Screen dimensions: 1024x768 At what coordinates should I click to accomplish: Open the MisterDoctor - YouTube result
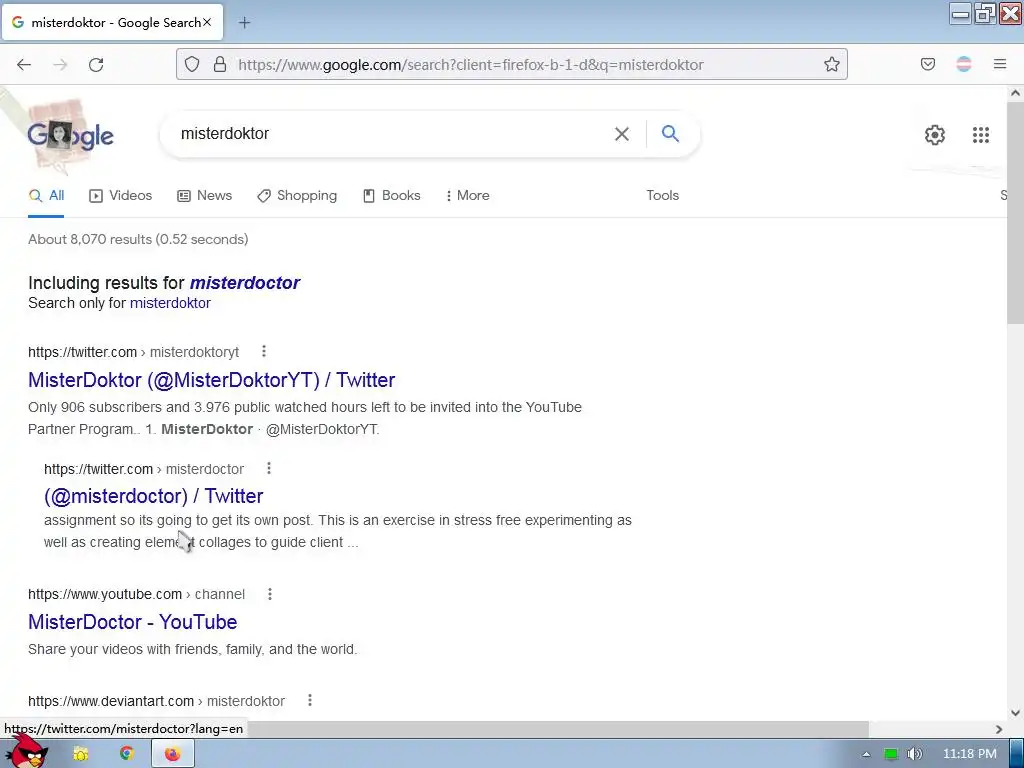133,622
